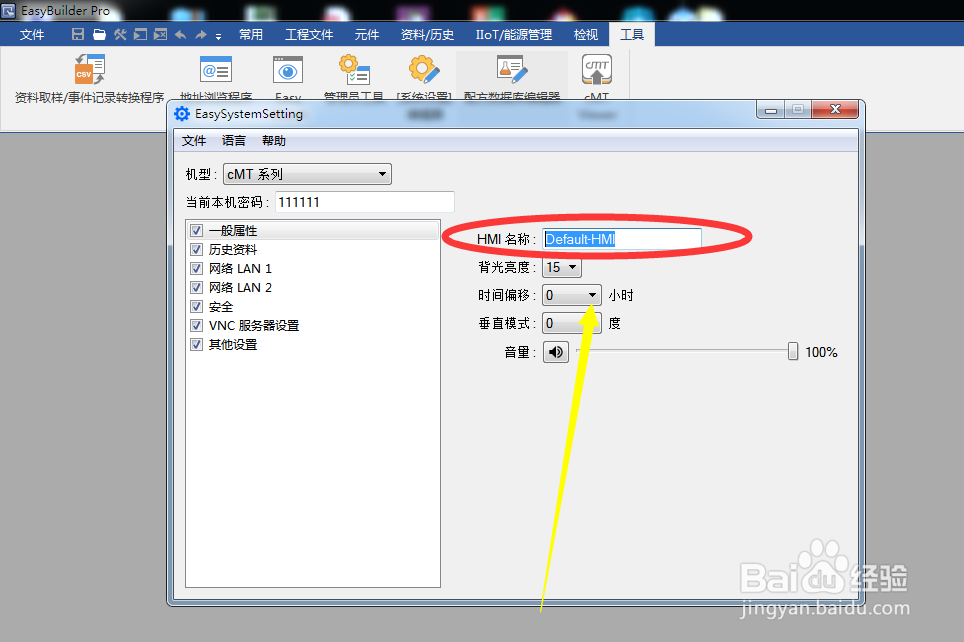This screenshot has height=642, width=964.
Task: Select the 其他设置 list row label
Action: click(x=233, y=344)
